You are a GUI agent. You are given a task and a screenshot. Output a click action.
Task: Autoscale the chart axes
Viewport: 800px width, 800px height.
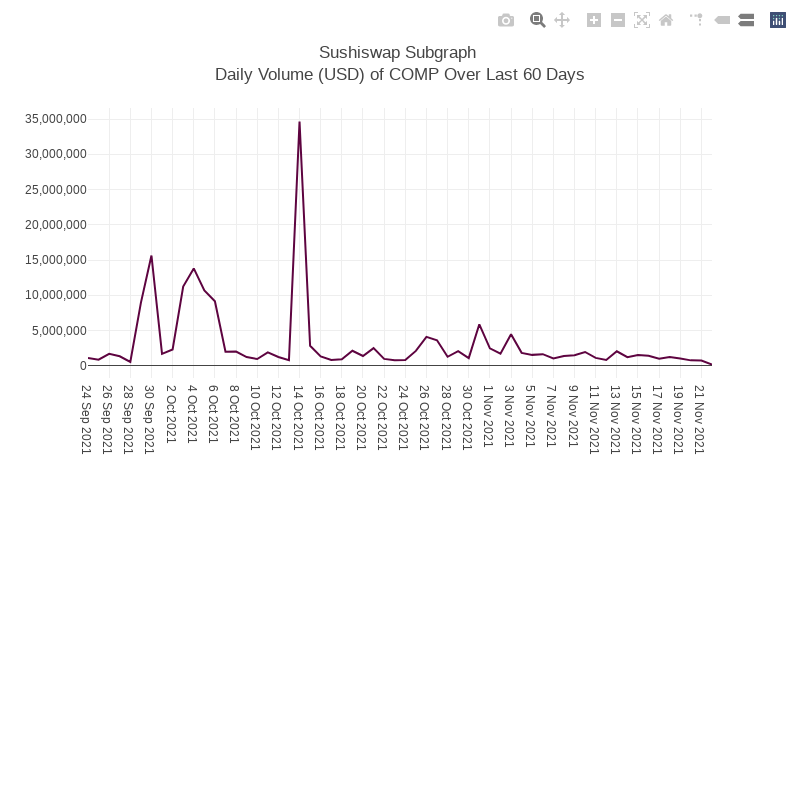pyautogui.click(x=642, y=20)
